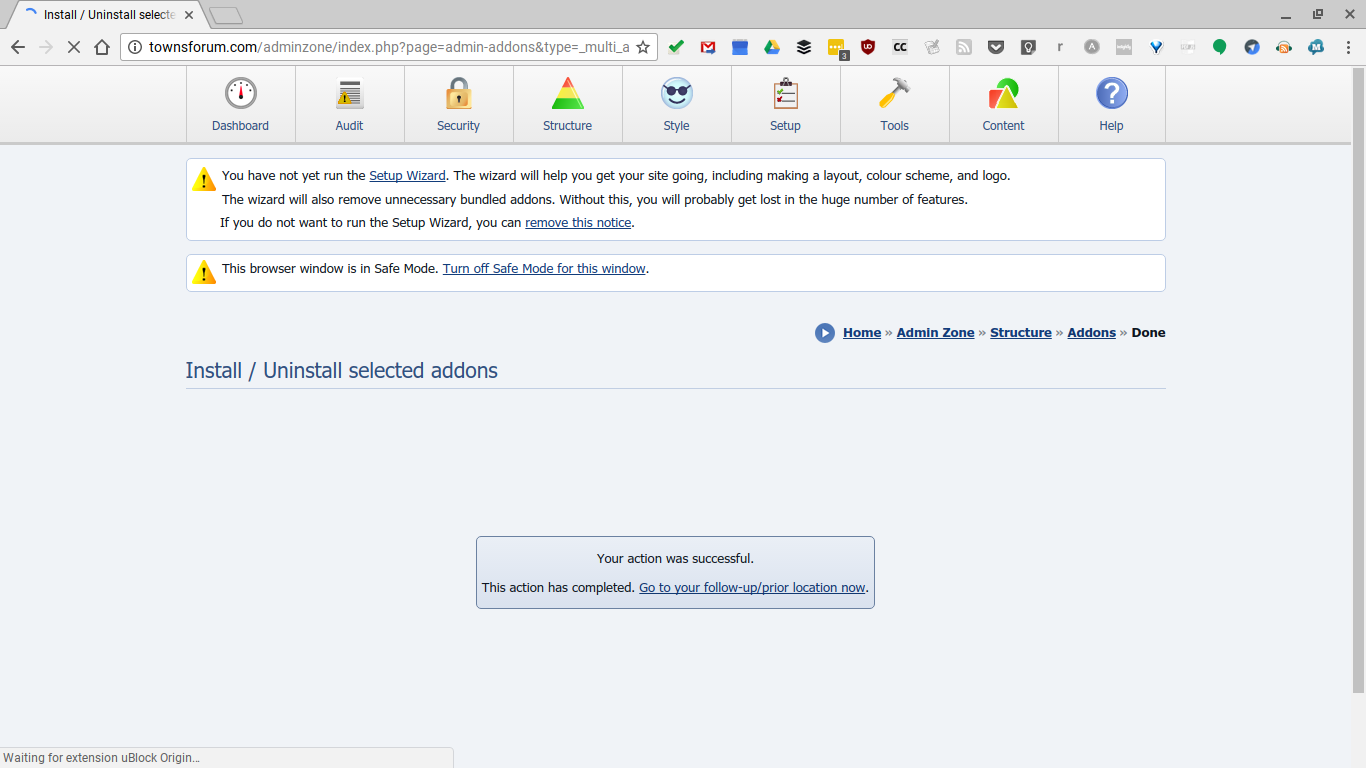Open the Dashboard section

pos(240,104)
